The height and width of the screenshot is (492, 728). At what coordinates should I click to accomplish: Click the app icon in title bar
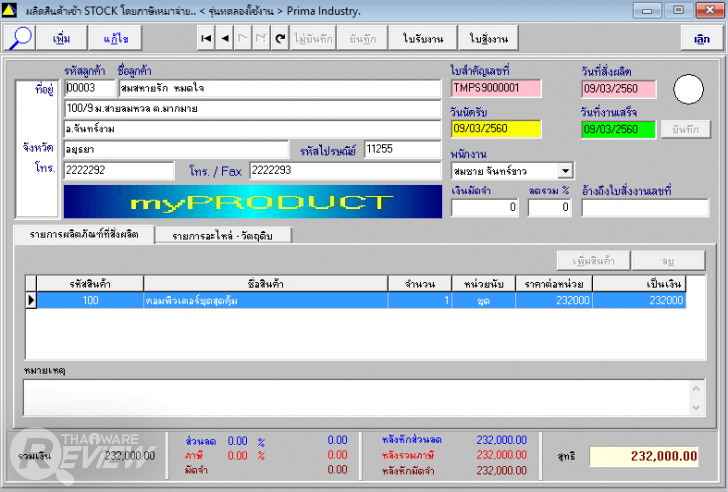point(12,10)
